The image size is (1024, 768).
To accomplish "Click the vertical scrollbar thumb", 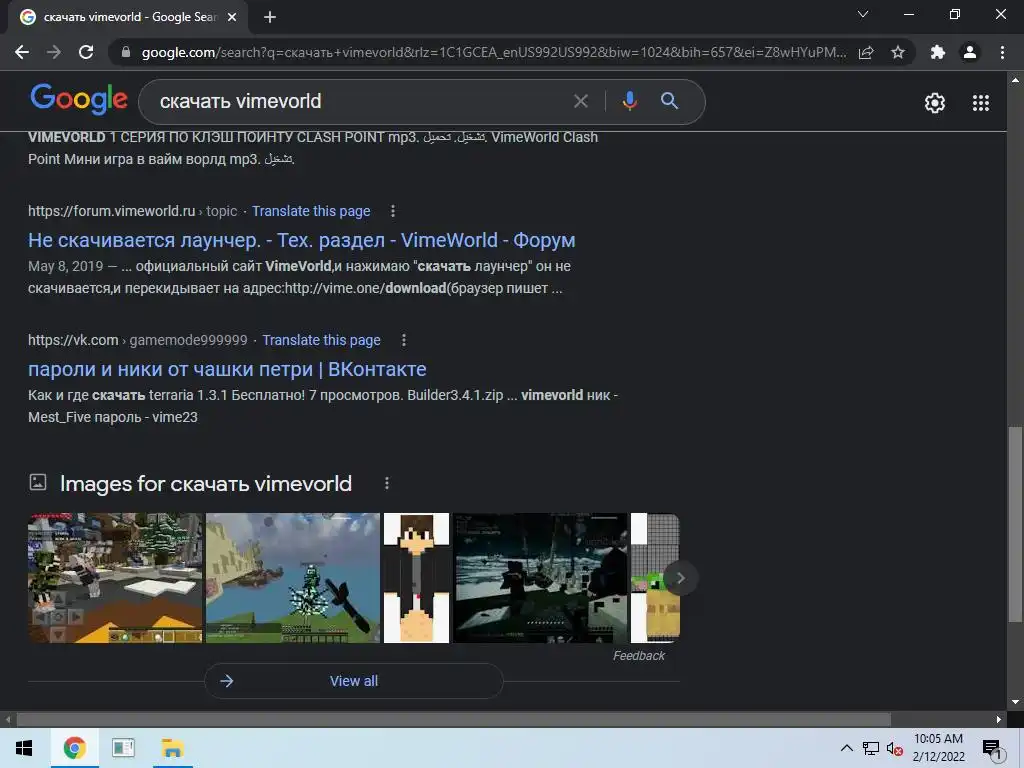I will pyautogui.click(x=1015, y=524).
